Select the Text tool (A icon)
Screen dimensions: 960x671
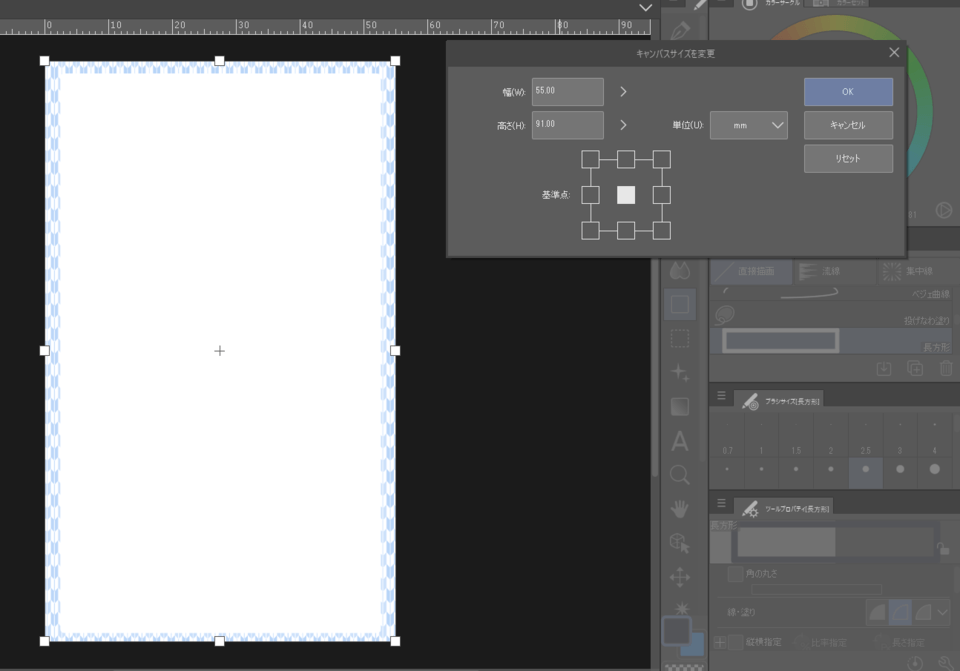click(x=680, y=441)
